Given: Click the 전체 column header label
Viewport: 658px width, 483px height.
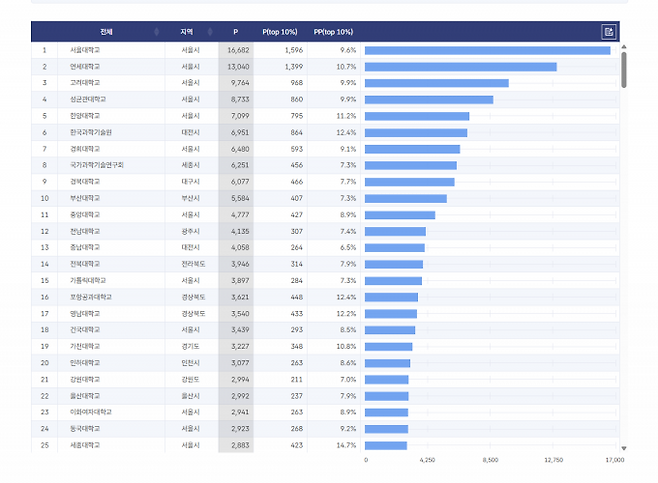Looking at the screenshot, I should pyautogui.click(x=106, y=32).
